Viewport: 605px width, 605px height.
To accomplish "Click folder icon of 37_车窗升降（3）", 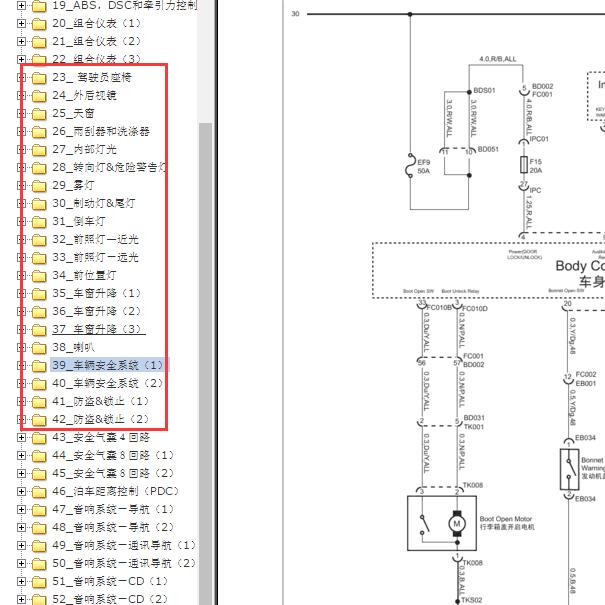I will click(39, 330).
